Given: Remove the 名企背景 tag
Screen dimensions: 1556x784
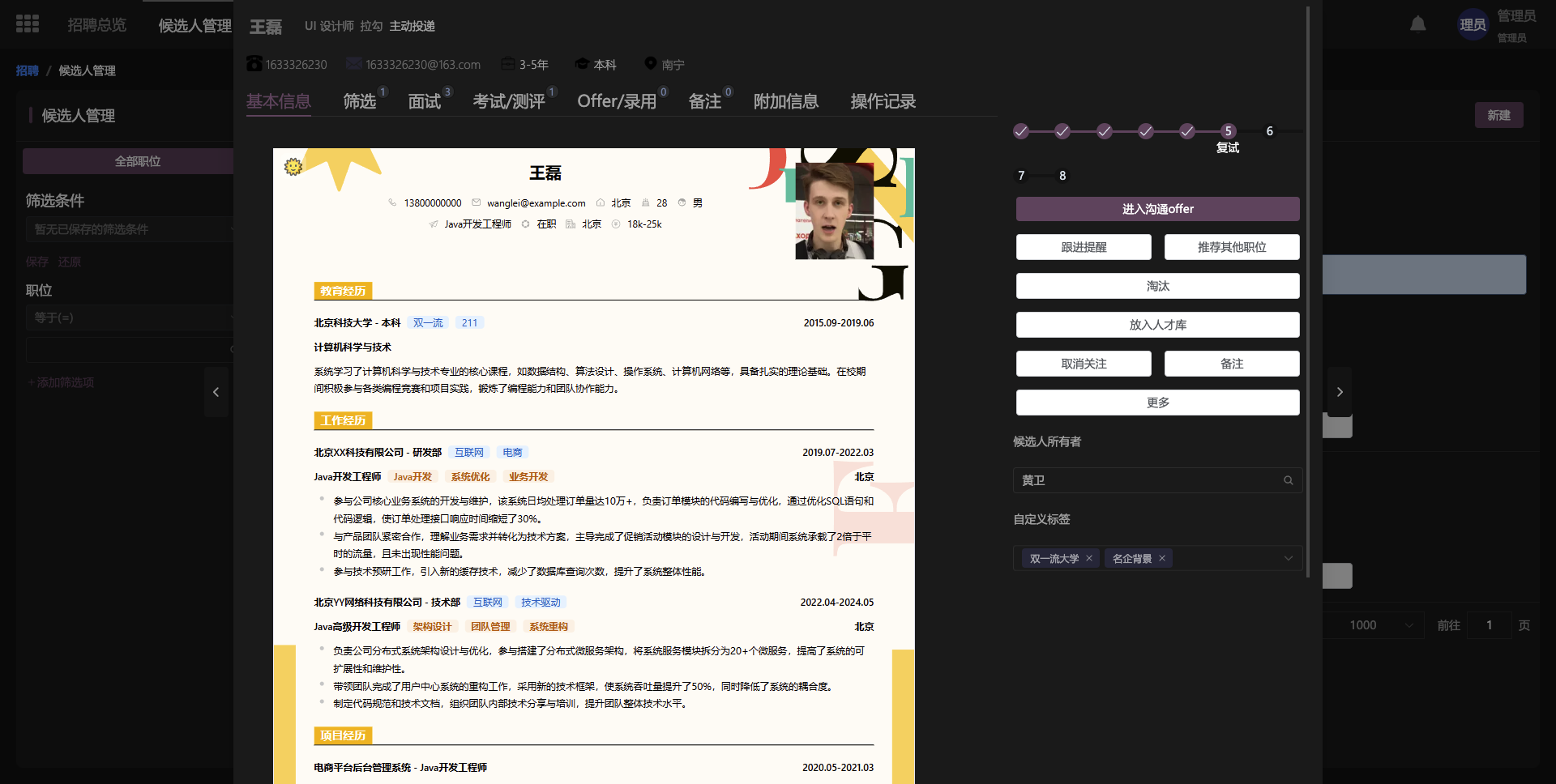Looking at the screenshot, I should [1162, 559].
